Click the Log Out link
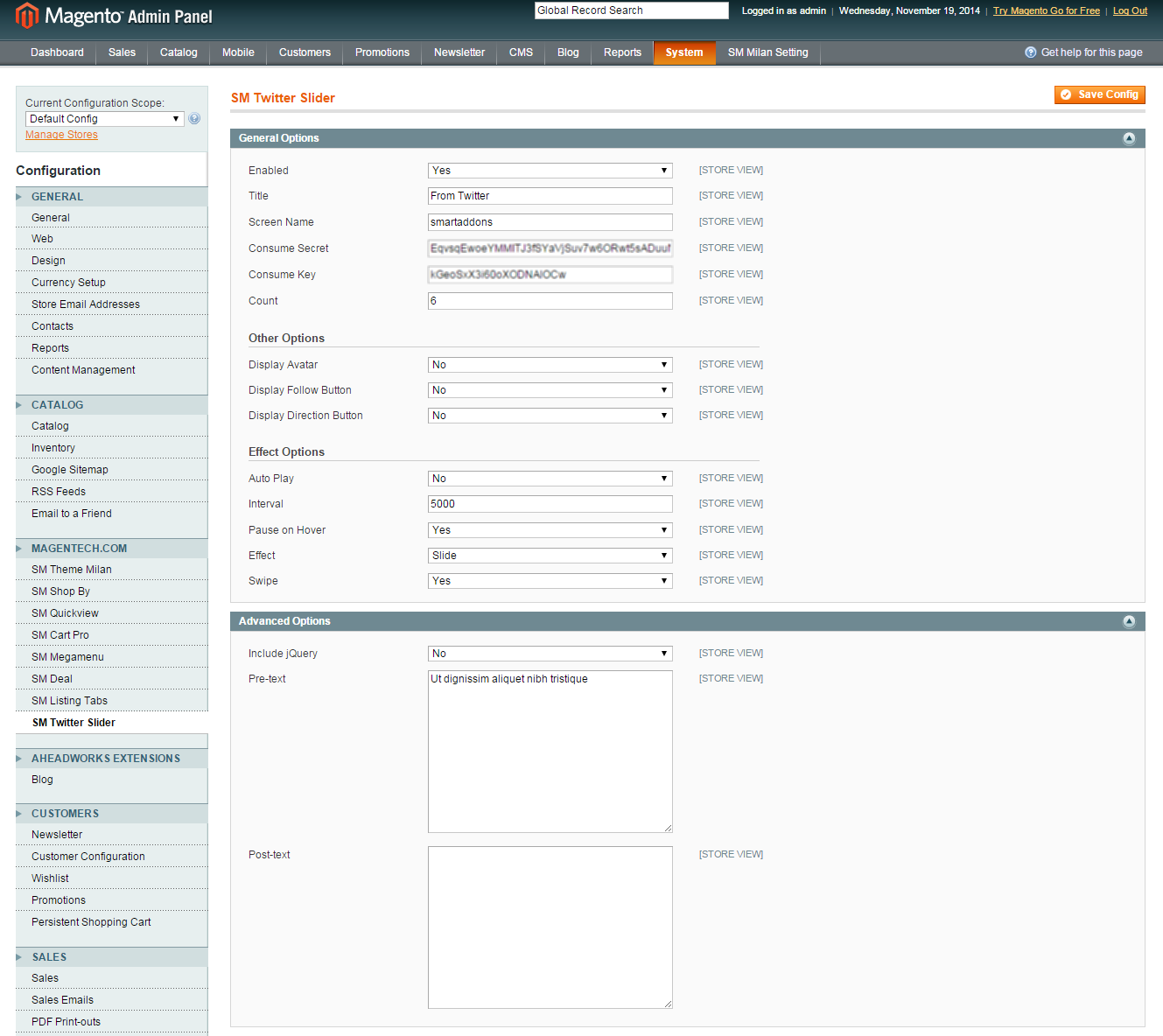The height and width of the screenshot is (1036, 1163). coord(1130,10)
